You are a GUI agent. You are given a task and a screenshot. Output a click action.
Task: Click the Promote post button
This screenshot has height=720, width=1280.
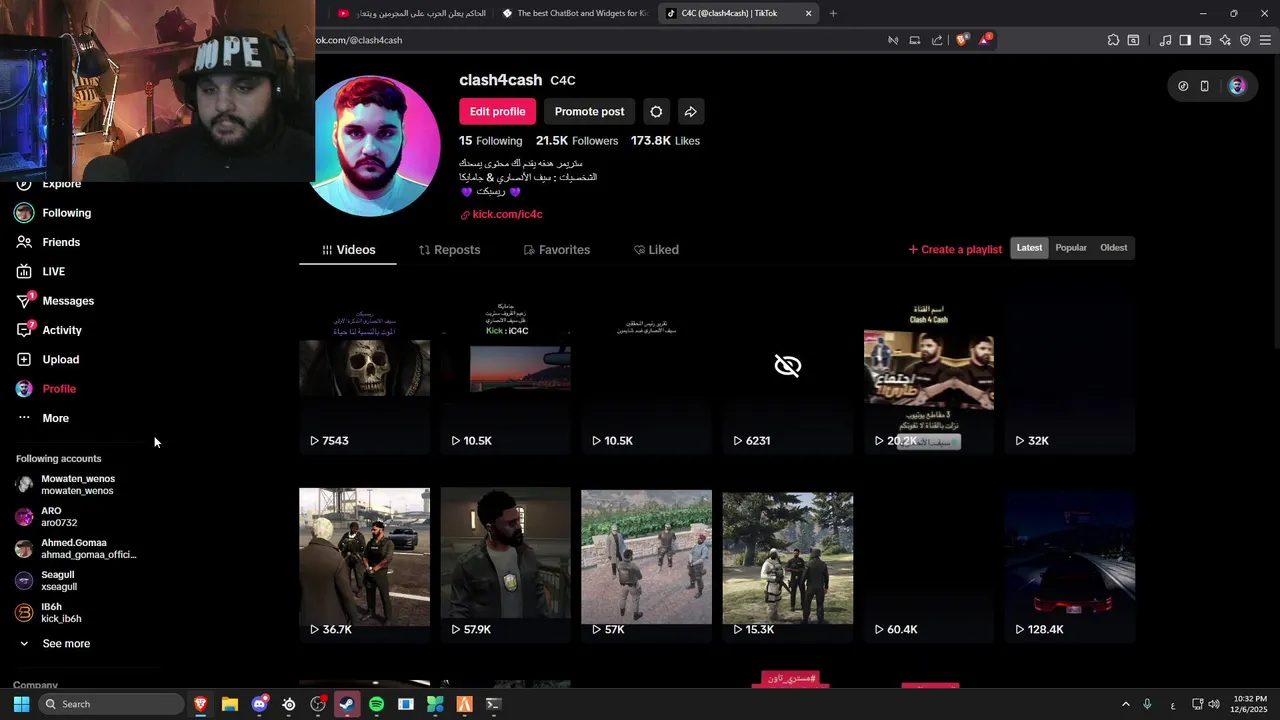589,111
